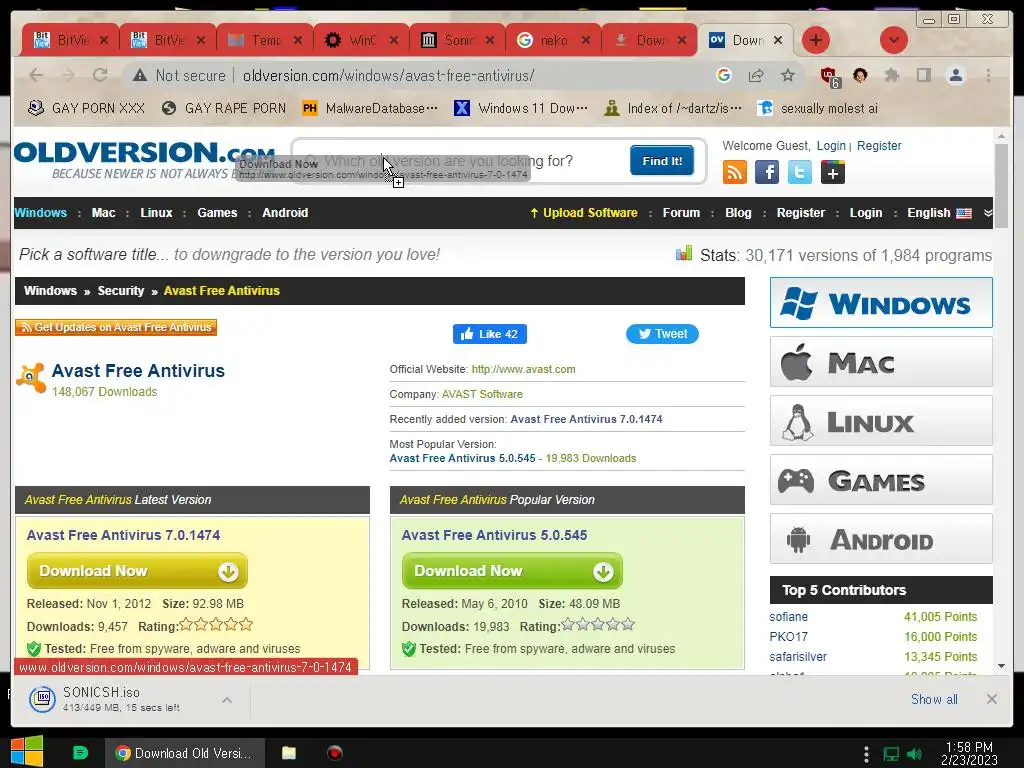Viewport: 1024px width, 768px height.
Task: Bookmark this page with the star
Action: pos(788,75)
